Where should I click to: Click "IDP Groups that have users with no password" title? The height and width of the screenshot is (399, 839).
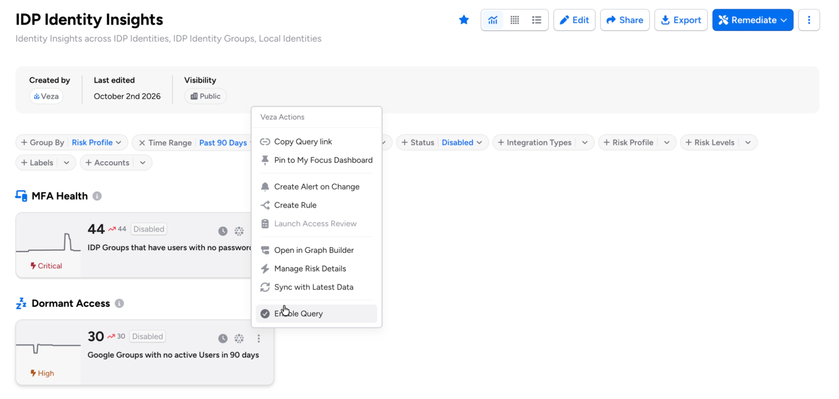tap(169, 248)
